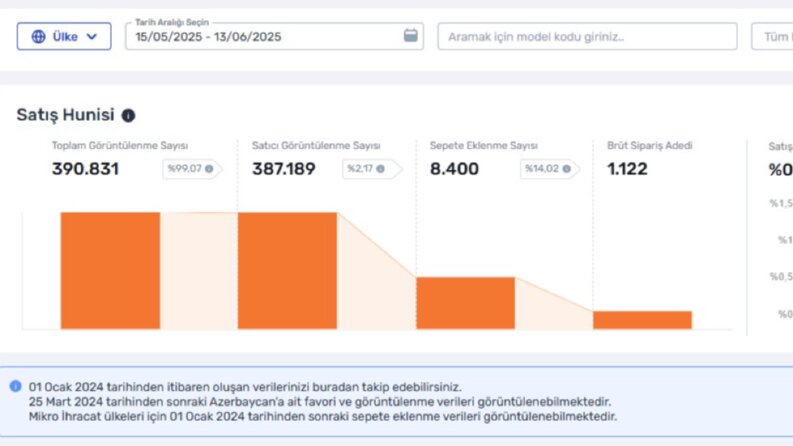Select the %2,17 conversion badge
Screen dimensions: 793x446
pyautogui.click(x=372, y=169)
